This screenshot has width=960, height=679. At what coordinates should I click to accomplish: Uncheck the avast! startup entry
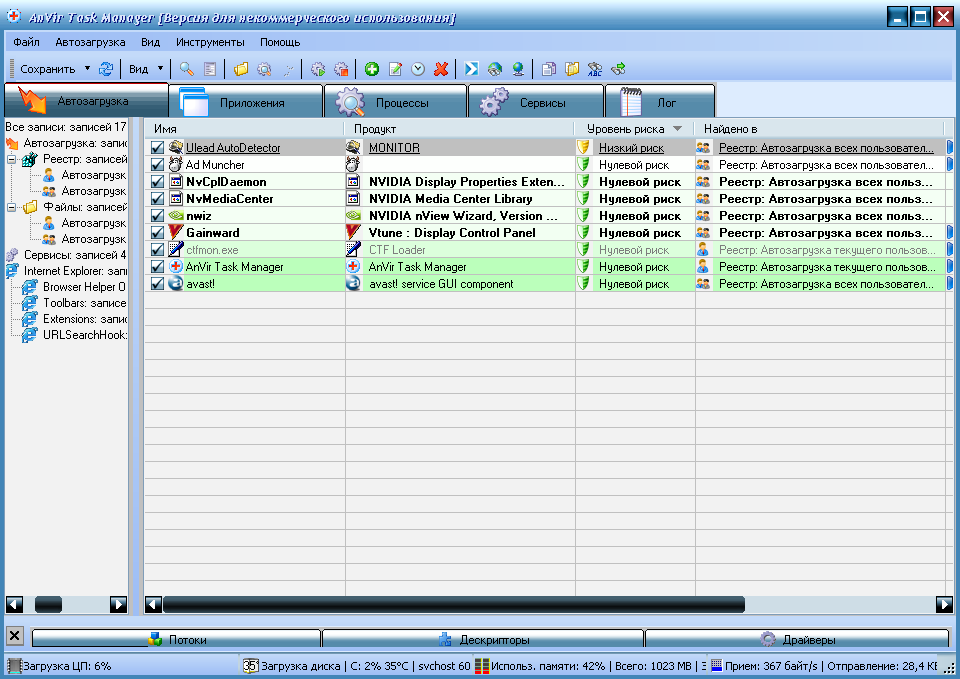click(x=157, y=283)
